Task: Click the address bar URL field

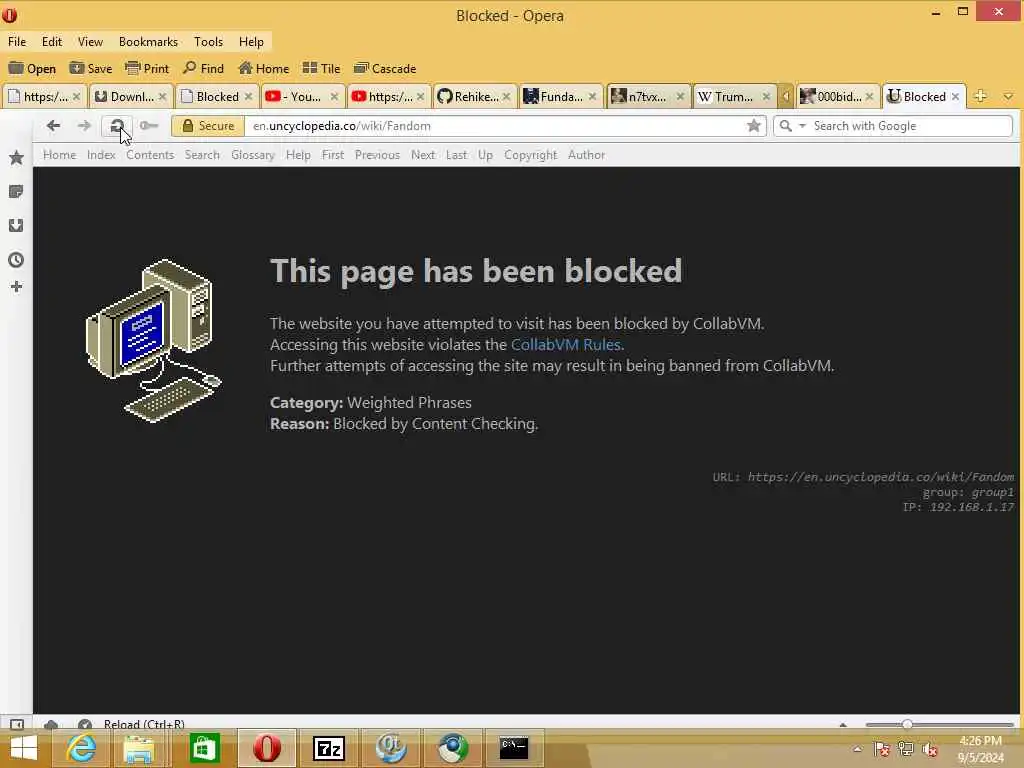Action: pos(494,126)
